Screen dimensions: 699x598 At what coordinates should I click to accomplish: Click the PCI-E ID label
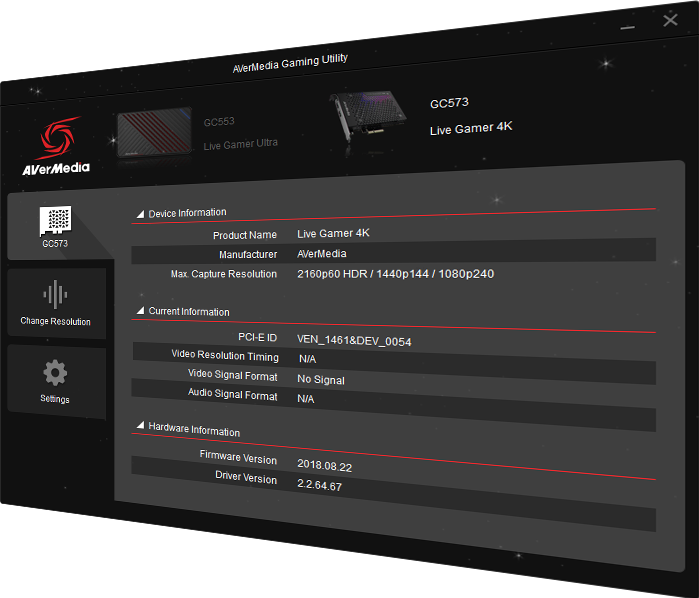point(258,338)
